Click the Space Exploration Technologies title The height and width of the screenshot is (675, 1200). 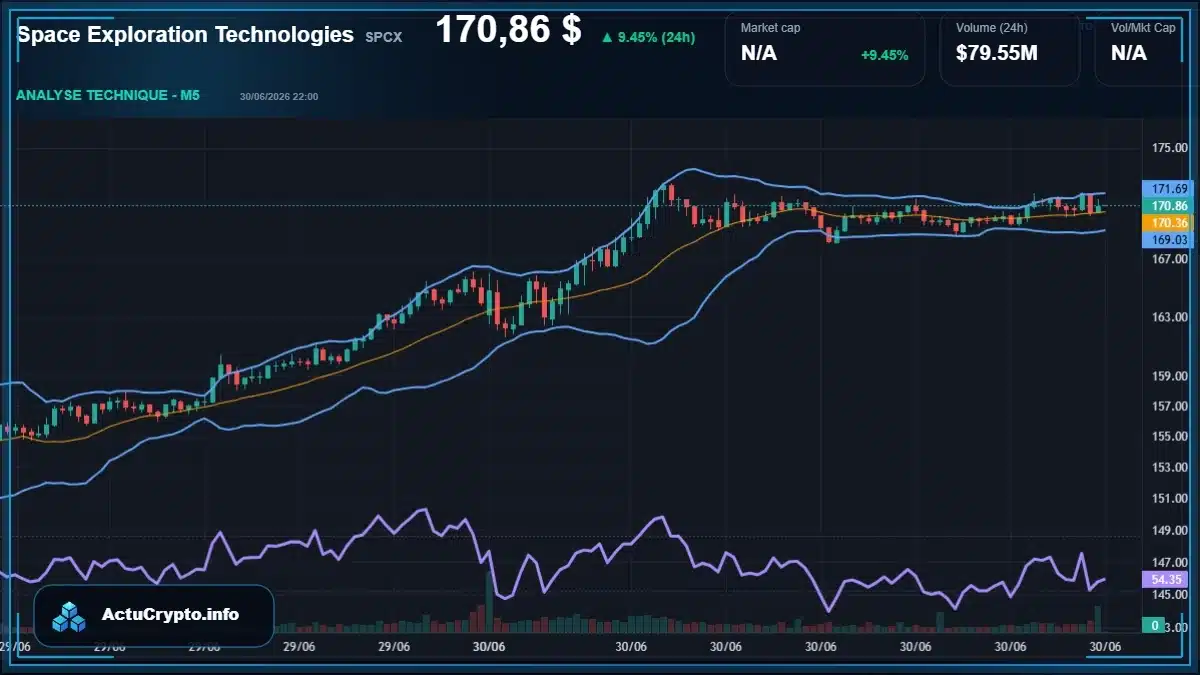point(186,34)
